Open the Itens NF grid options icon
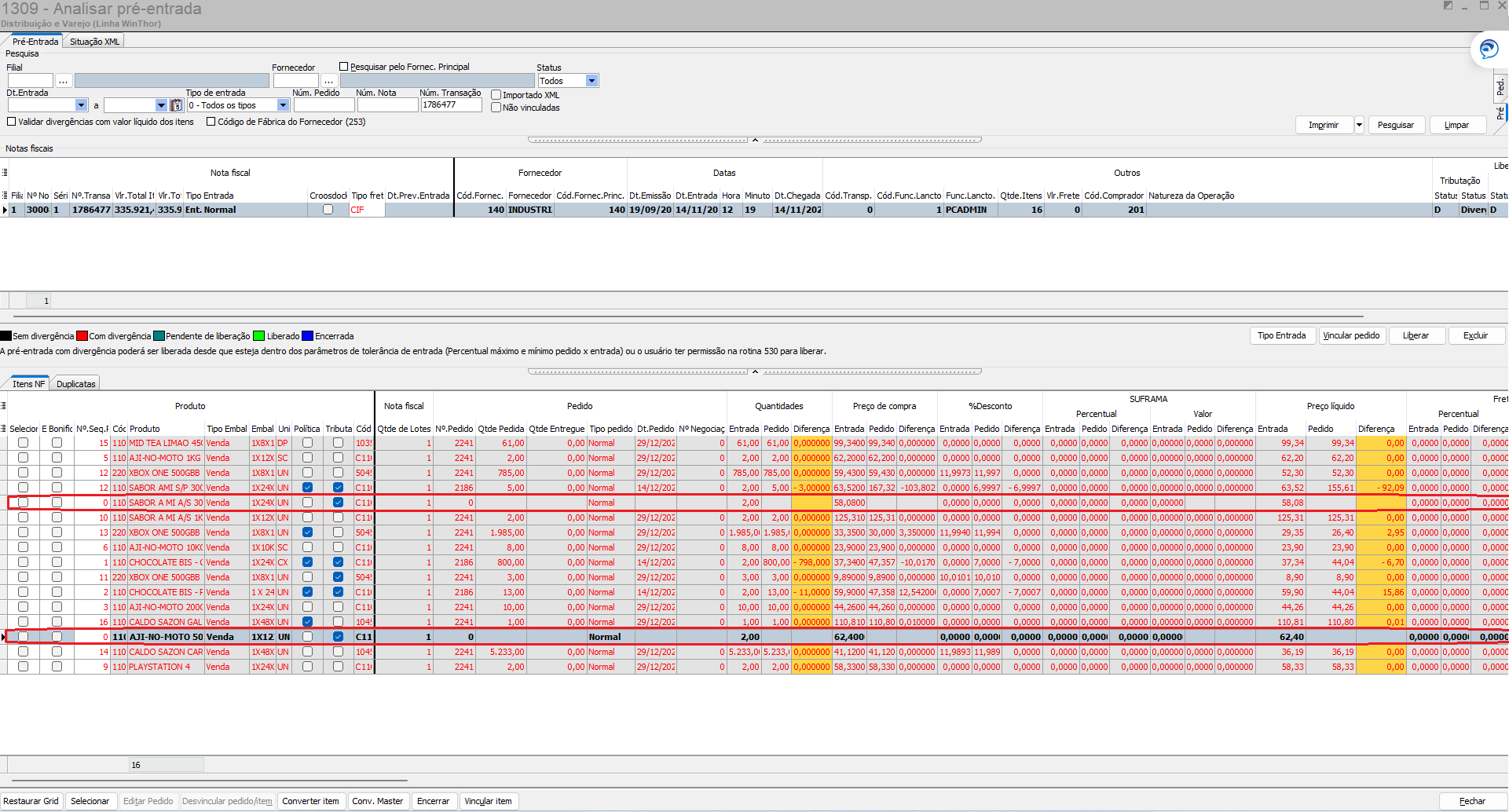The image size is (1509, 812). point(4,406)
